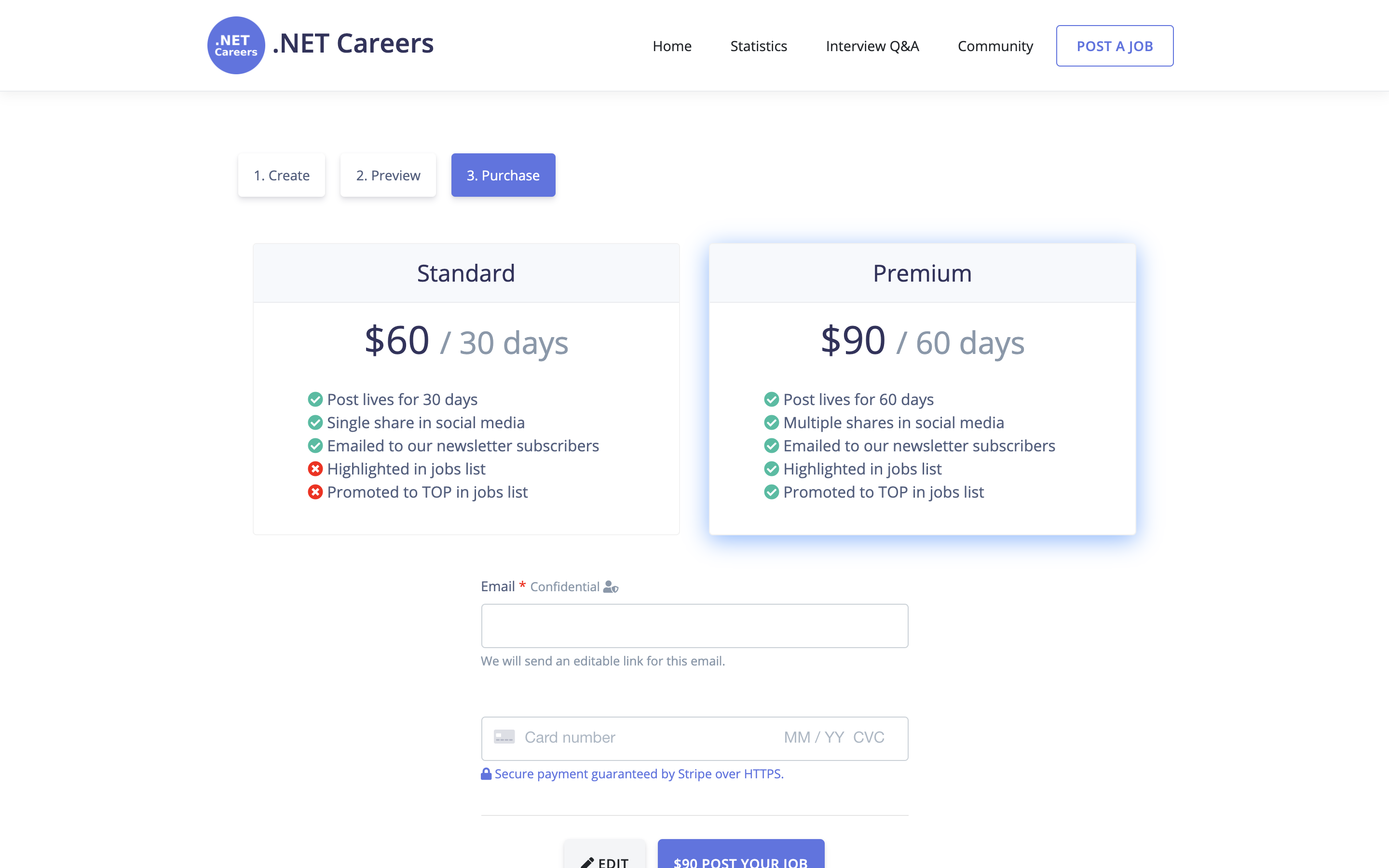Click the credit card icon in the card field
The height and width of the screenshot is (868, 1389).
(x=504, y=737)
